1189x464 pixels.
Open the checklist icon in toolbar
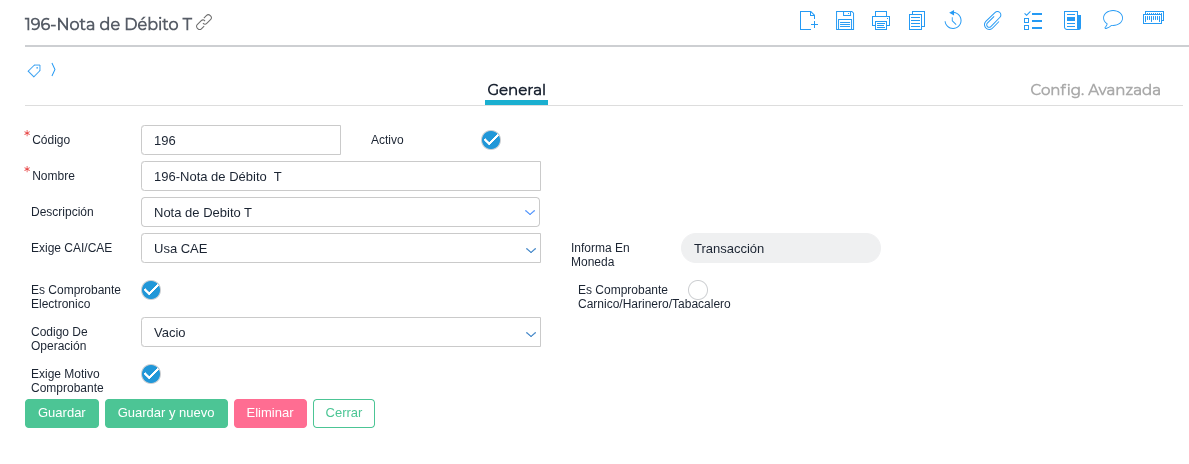coord(1033,20)
